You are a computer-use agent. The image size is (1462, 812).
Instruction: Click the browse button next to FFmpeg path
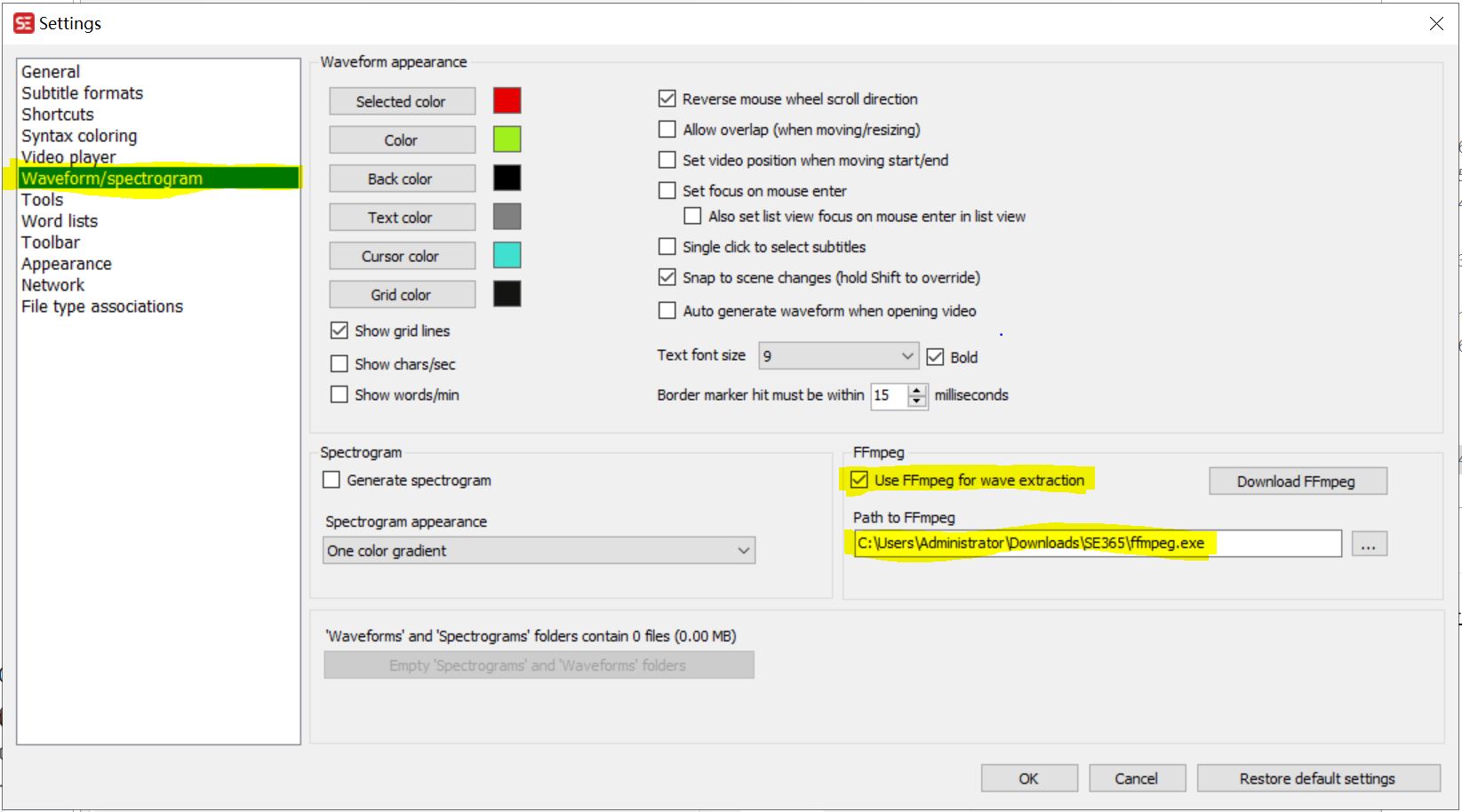coord(1369,543)
